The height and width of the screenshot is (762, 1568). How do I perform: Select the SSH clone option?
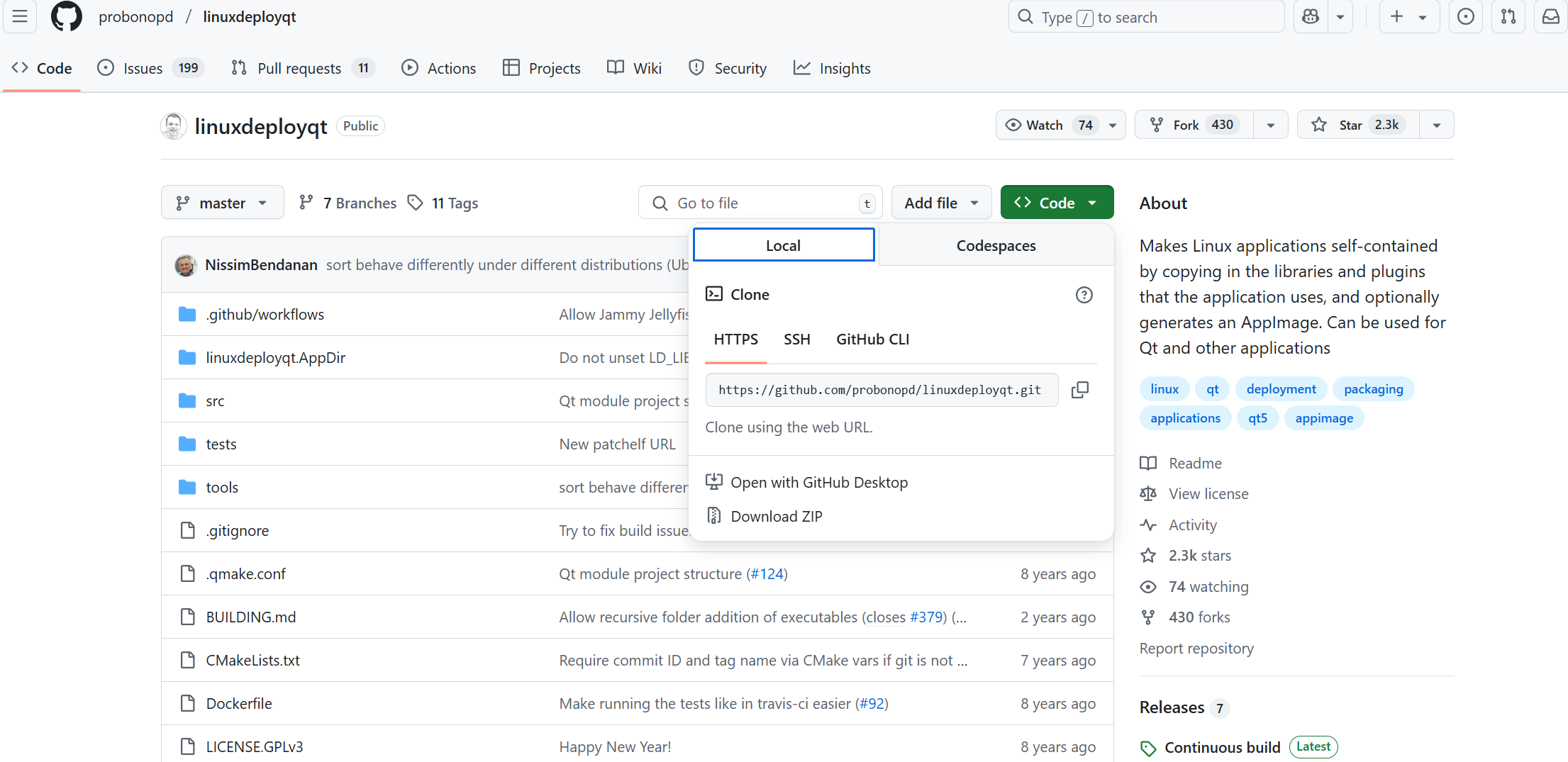coord(797,339)
